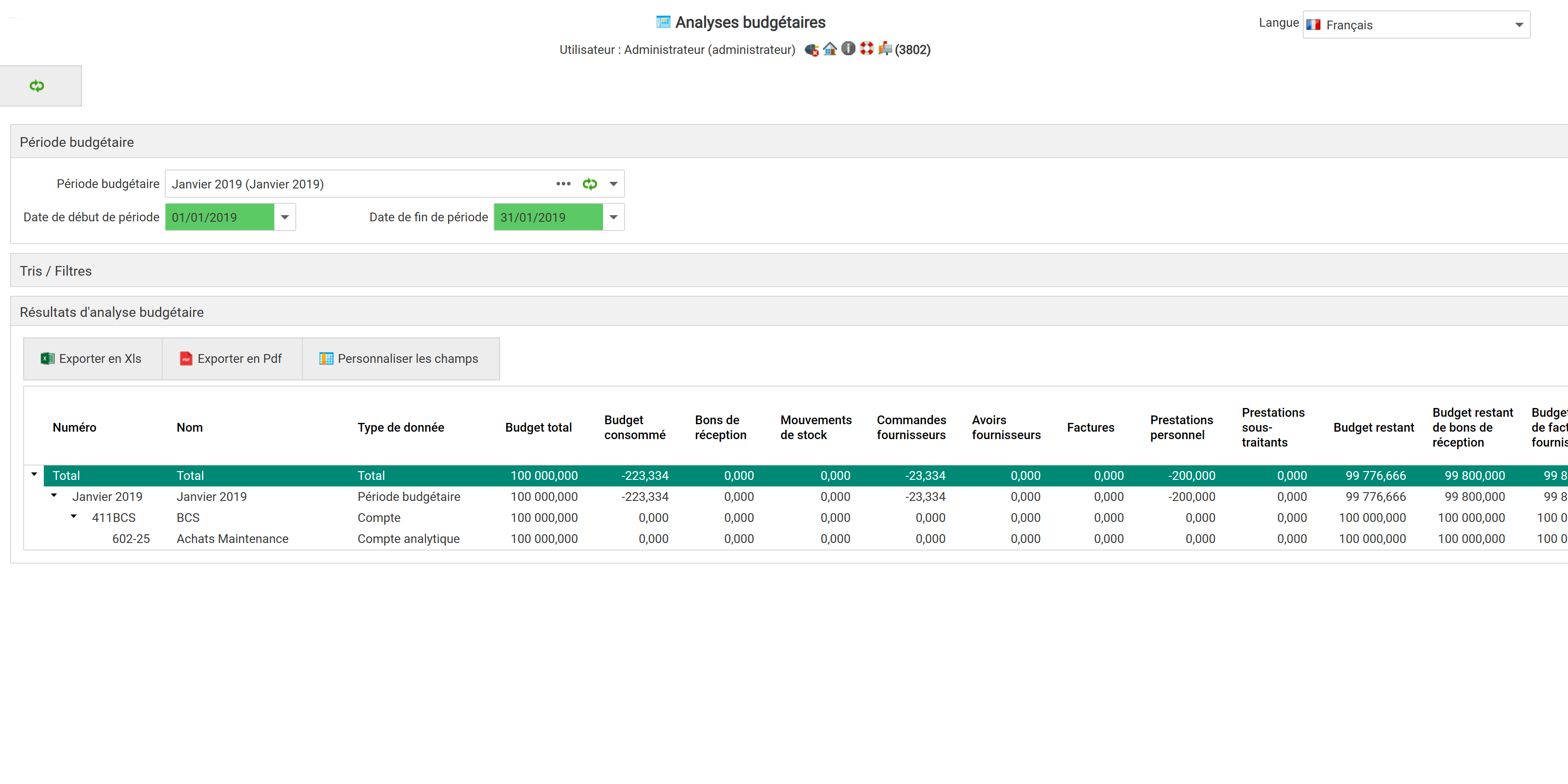
Task: Open the budget period dropdown arrow
Action: pos(614,184)
